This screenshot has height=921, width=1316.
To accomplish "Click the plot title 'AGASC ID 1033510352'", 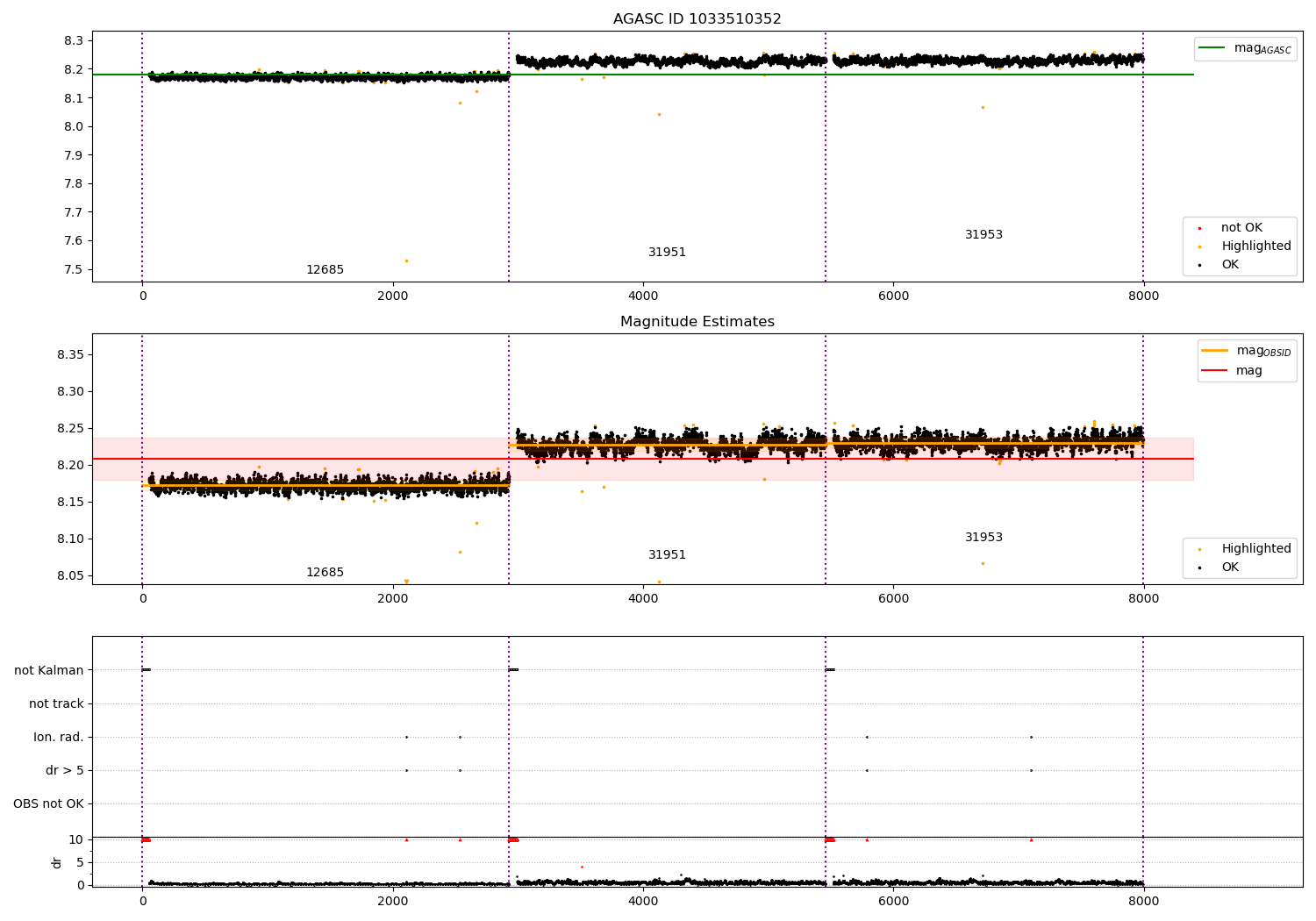I will (x=697, y=19).
